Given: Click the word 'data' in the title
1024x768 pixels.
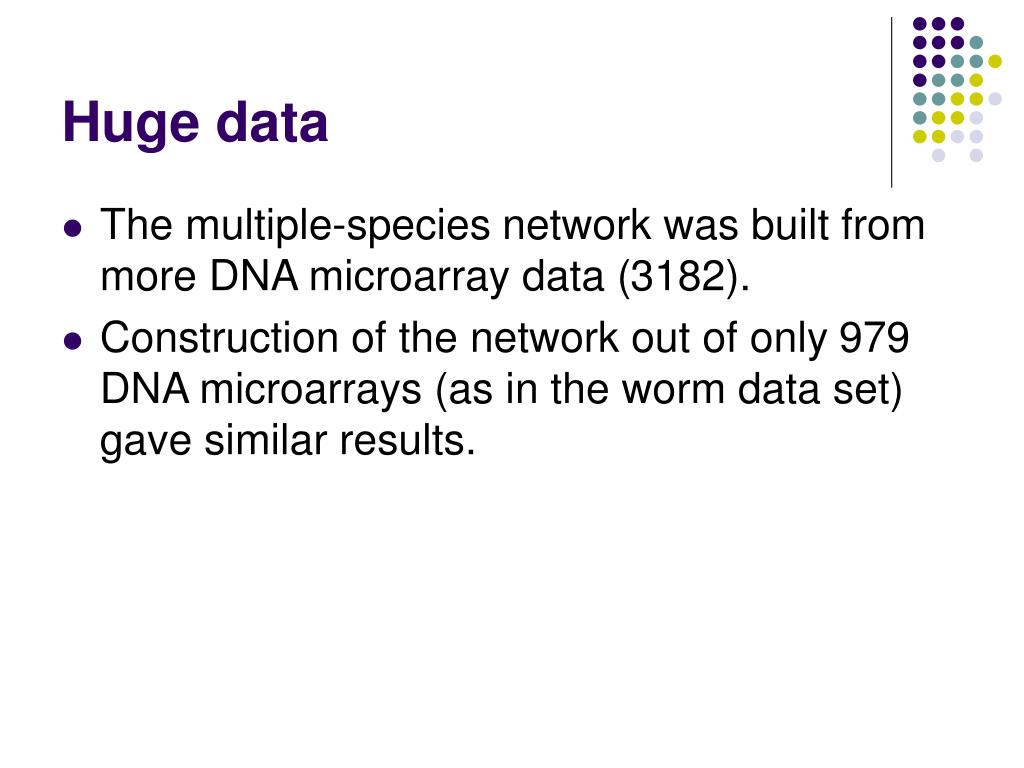Looking at the screenshot, I should [272, 122].
